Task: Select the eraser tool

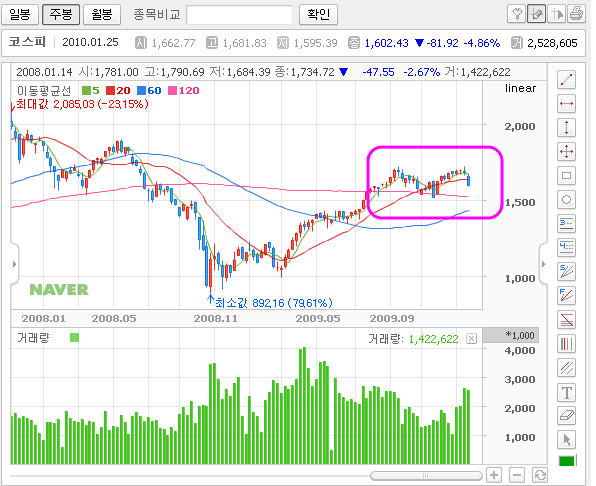Action: click(x=566, y=416)
